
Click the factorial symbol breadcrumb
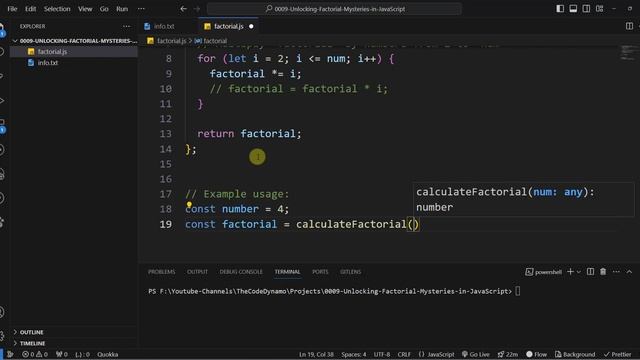point(211,41)
